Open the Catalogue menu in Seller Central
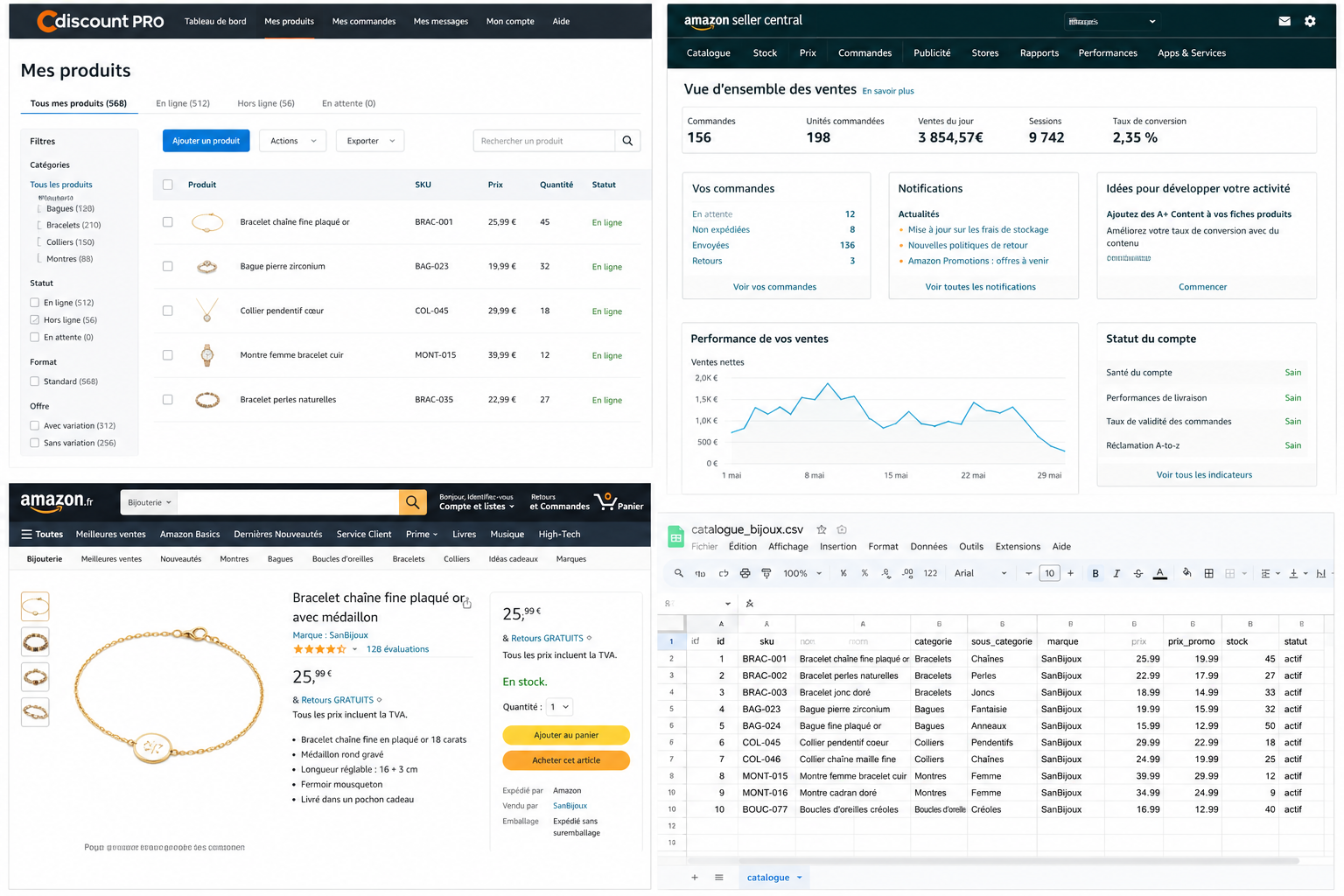The image size is (1344, 896). [x=708, y=53]
